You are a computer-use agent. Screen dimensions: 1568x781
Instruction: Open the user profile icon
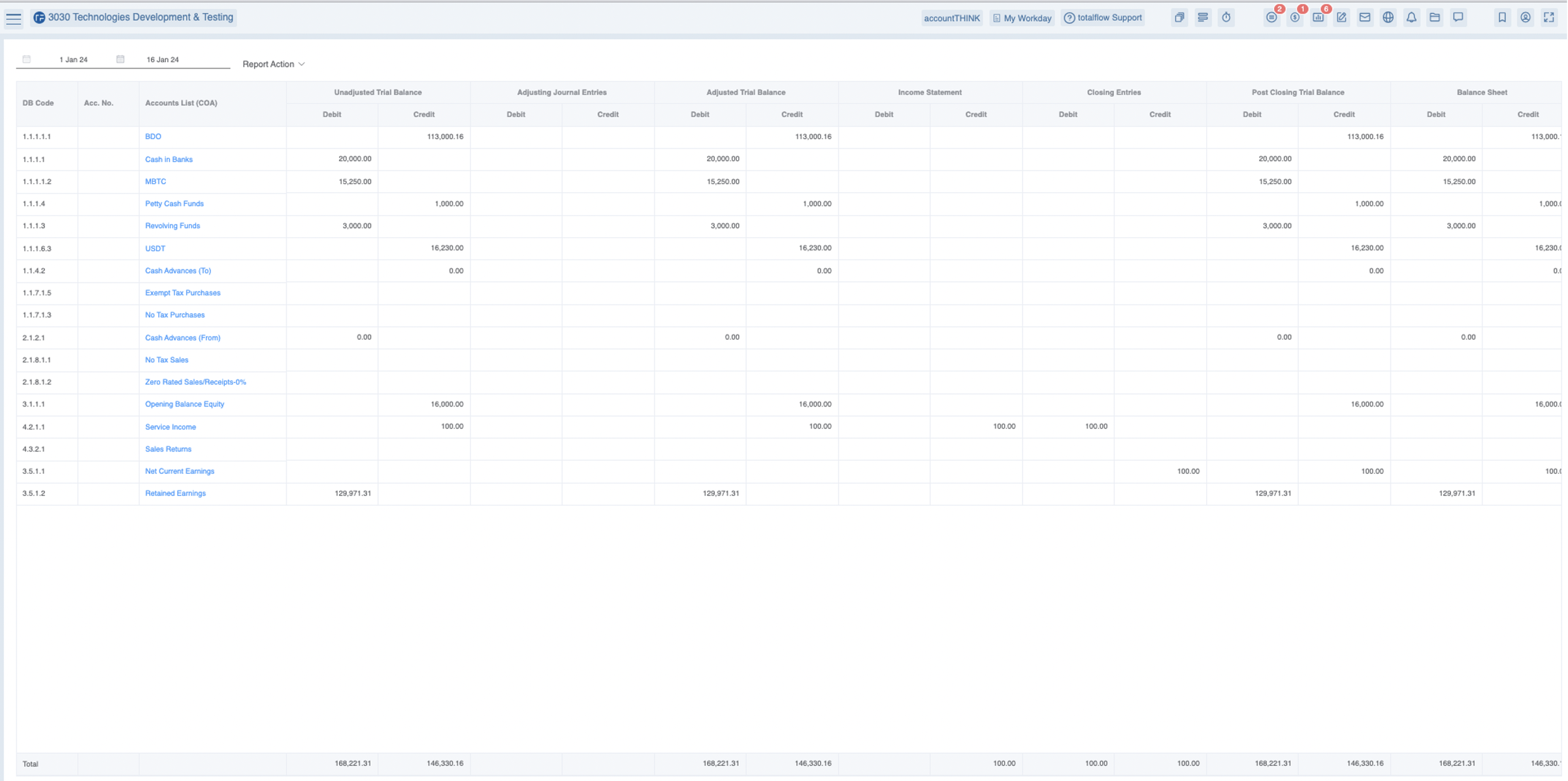pos(1526,18)
